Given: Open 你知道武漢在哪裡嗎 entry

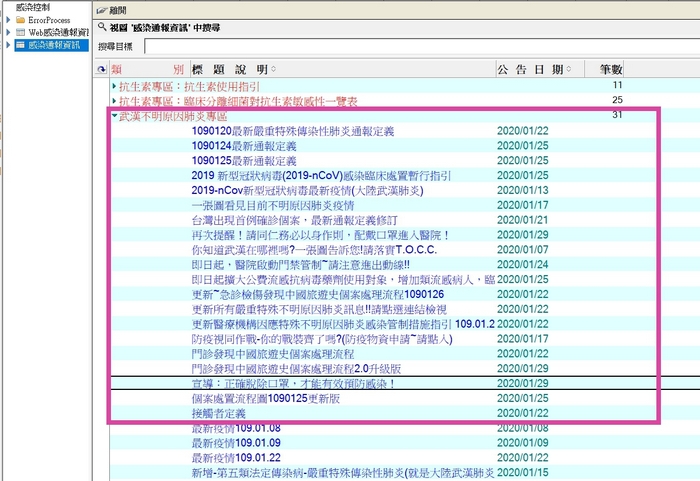Looking at the screenshot, I should pyautogui.click(x=314, y=250).
